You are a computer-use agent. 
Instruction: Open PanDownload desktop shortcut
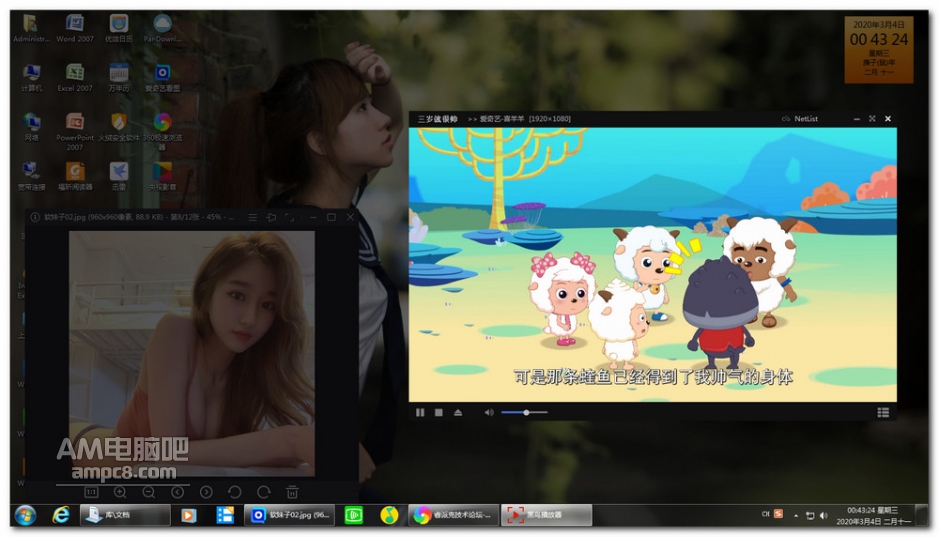pos(162,28)
